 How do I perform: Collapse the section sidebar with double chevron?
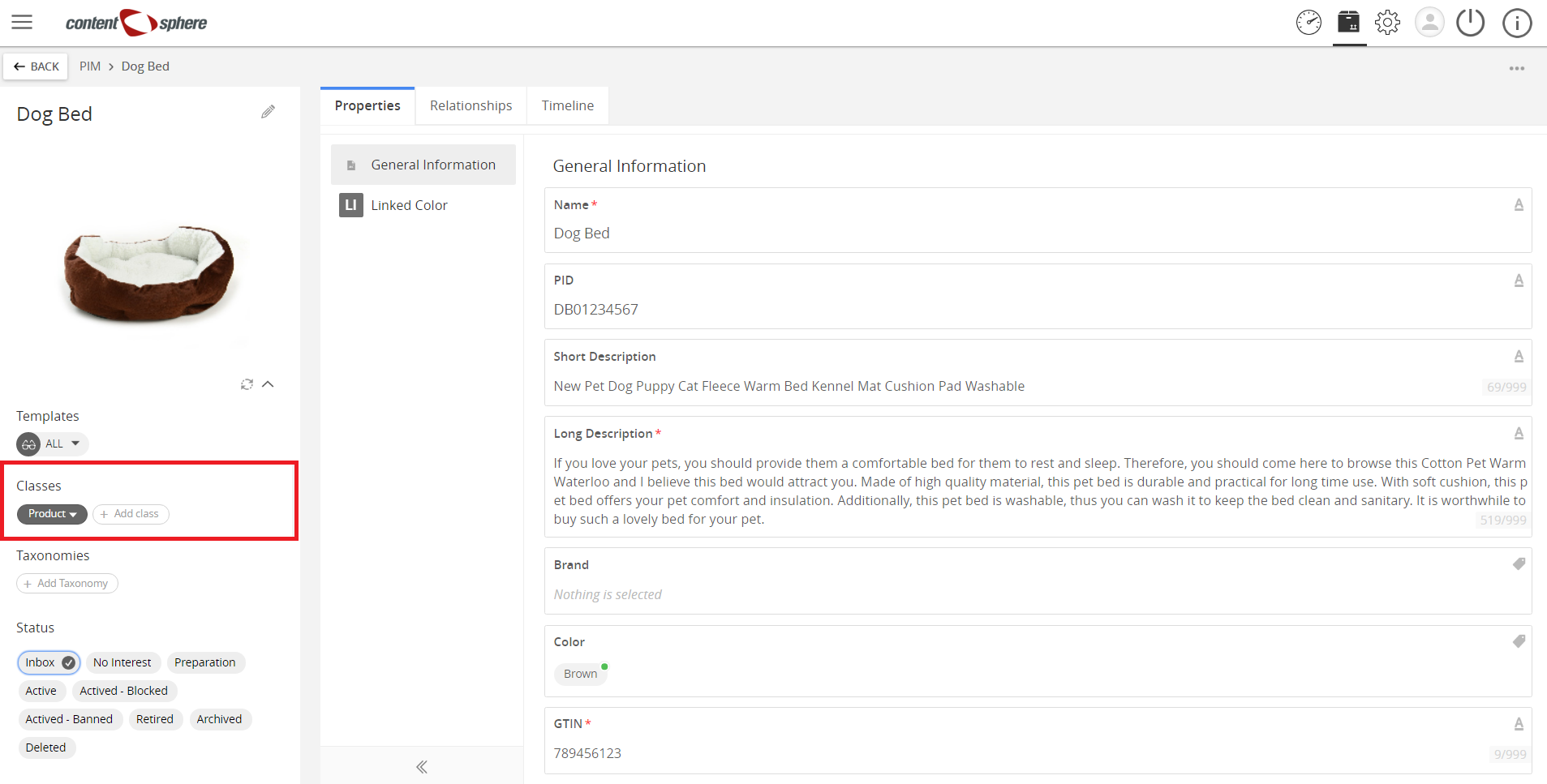click(x=422, y=767)
